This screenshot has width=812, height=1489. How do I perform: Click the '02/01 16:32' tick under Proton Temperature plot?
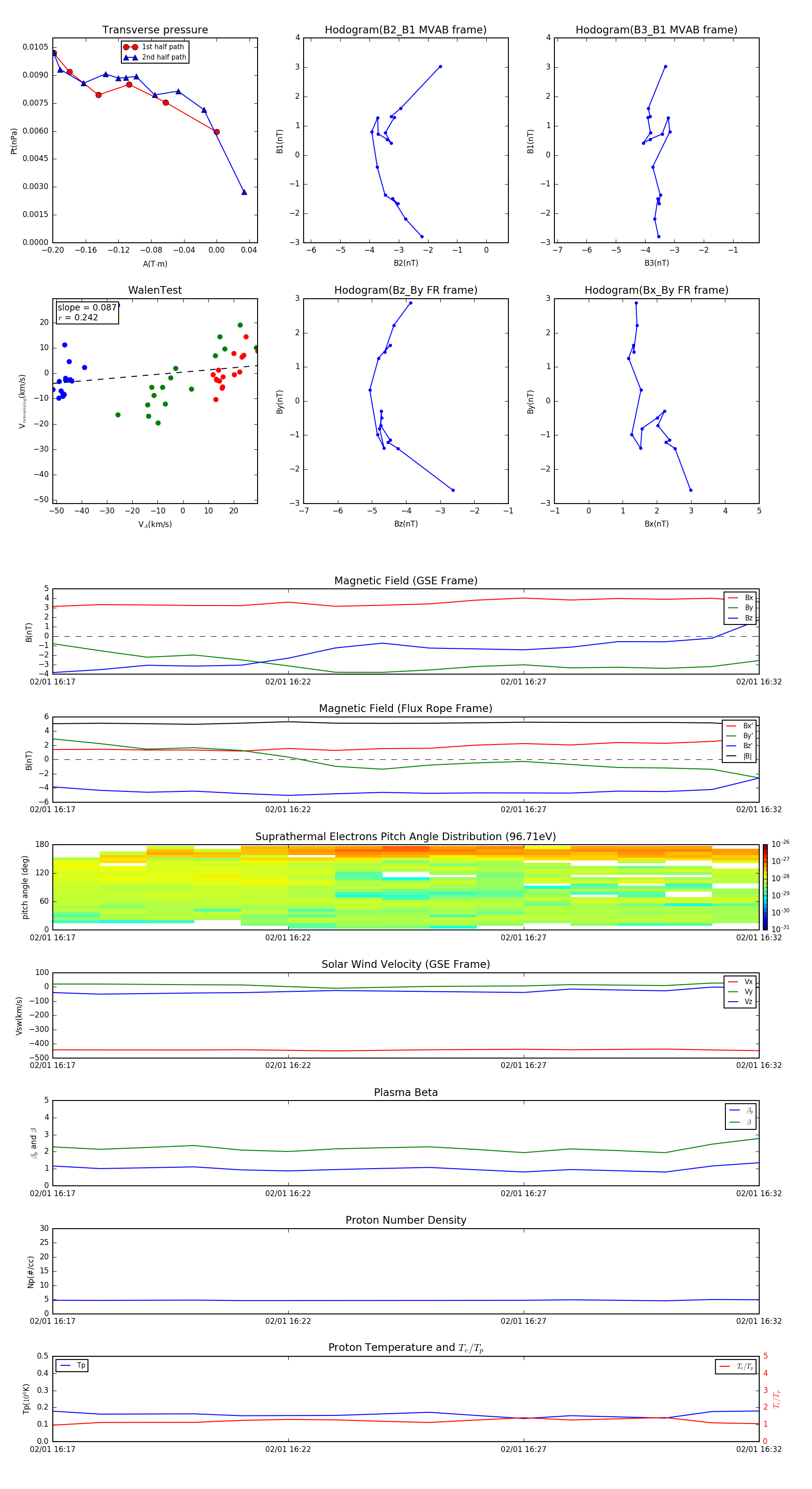pos(759,1450)
